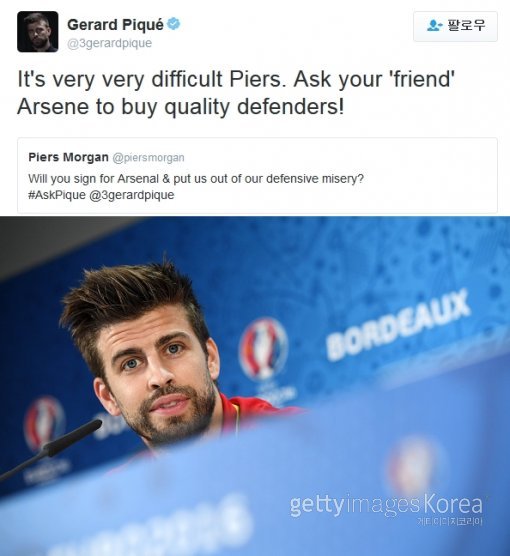Click the 팔로우 follow button
The image size is (510, 556).
tap(455, 26)
